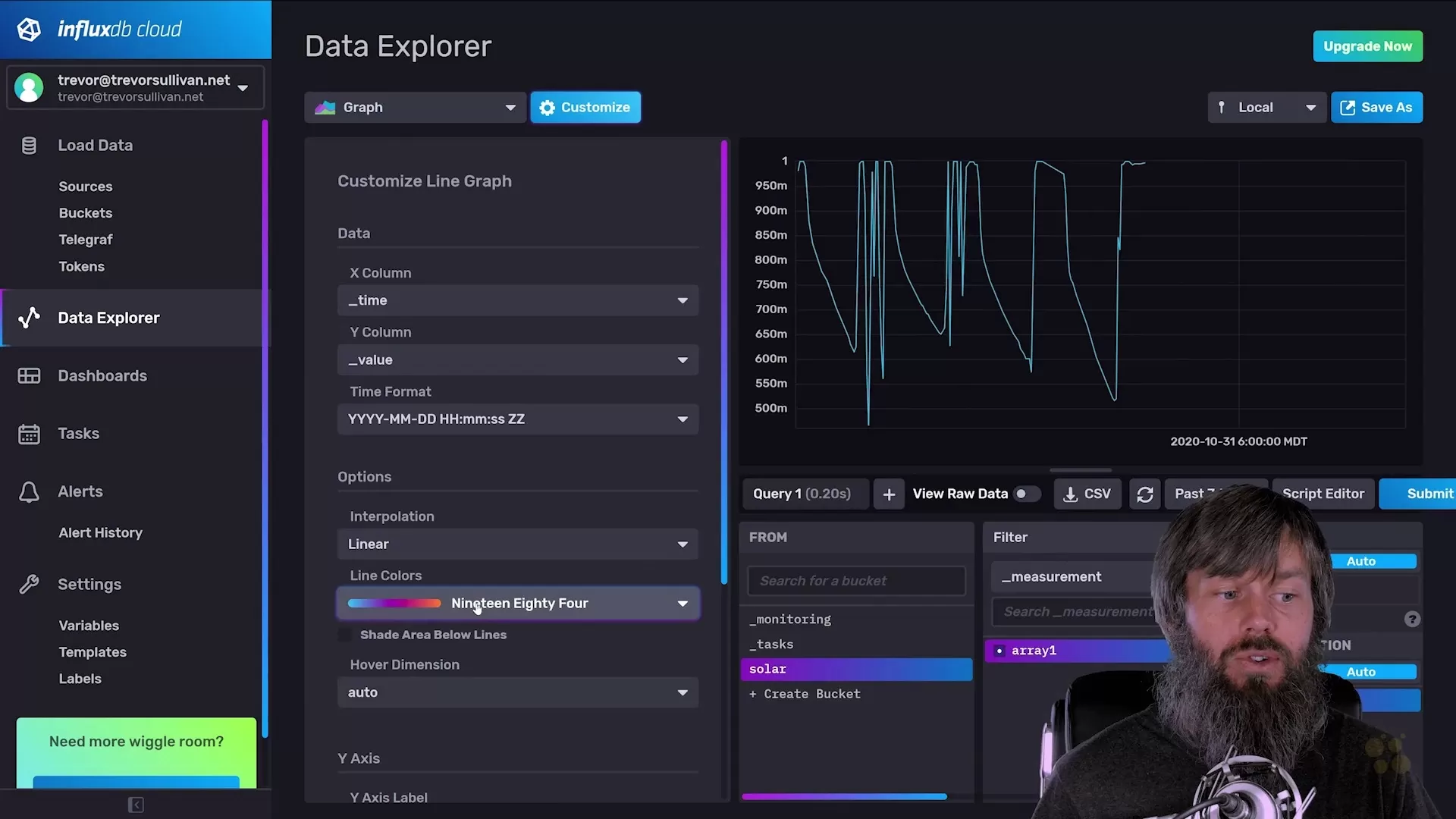
Task: Collapse the sidebar with the arrow icon
Action: 136,805
